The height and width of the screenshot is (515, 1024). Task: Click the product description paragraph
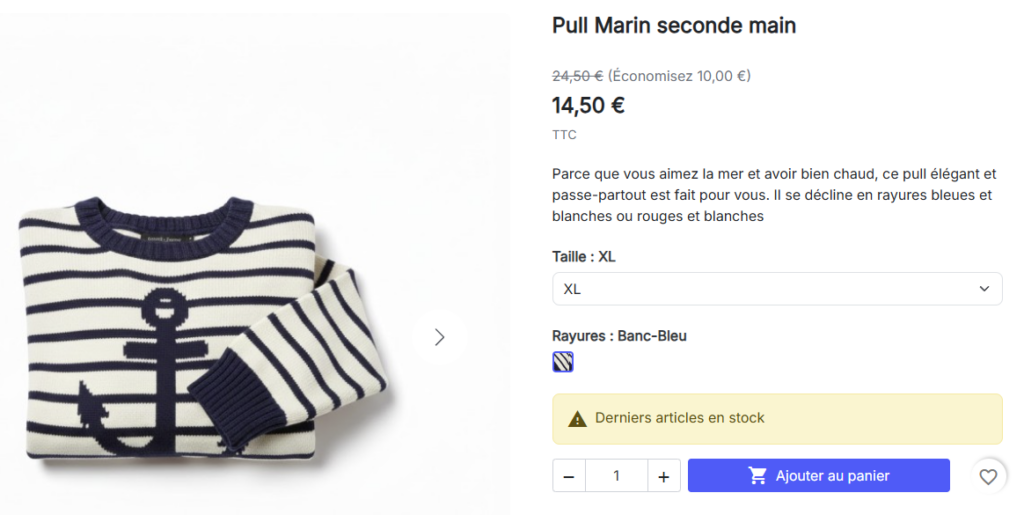click(x=774, y=195)
